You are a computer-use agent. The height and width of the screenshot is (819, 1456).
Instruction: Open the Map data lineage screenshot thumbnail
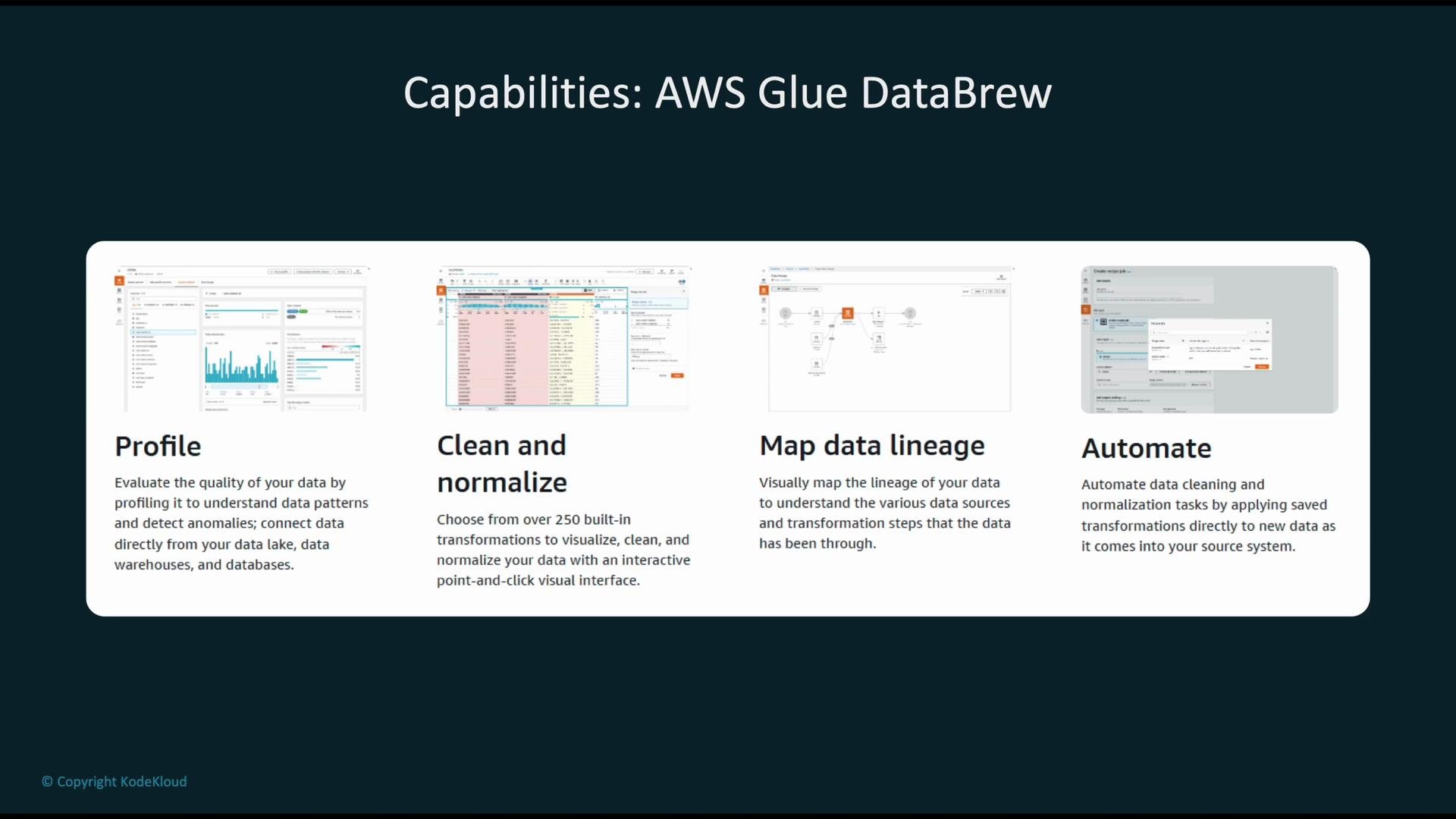[x=886, y=339]
